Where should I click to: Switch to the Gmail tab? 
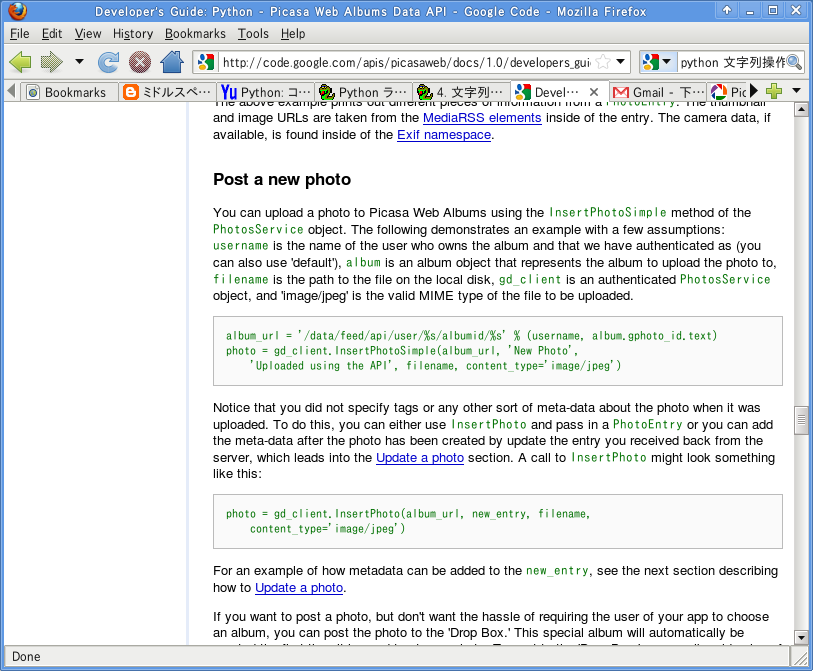(657, 92)
